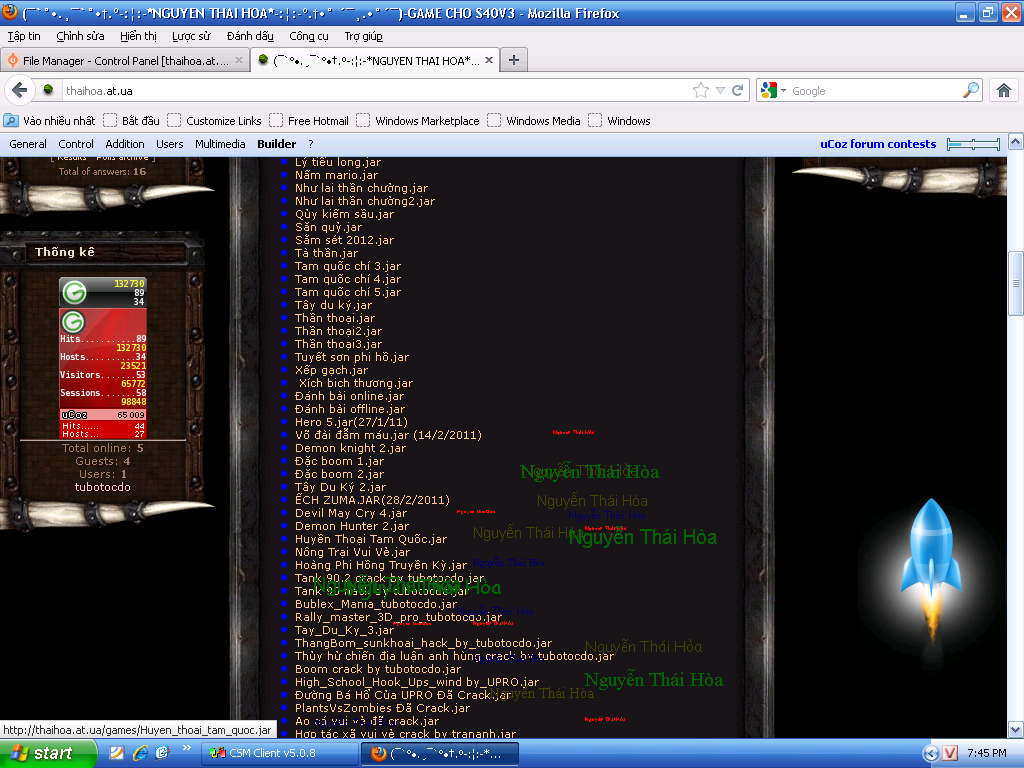Adjust the uCoz admin bar slider
Screen dimensions: 1024x768
click(x=973, y=145)
